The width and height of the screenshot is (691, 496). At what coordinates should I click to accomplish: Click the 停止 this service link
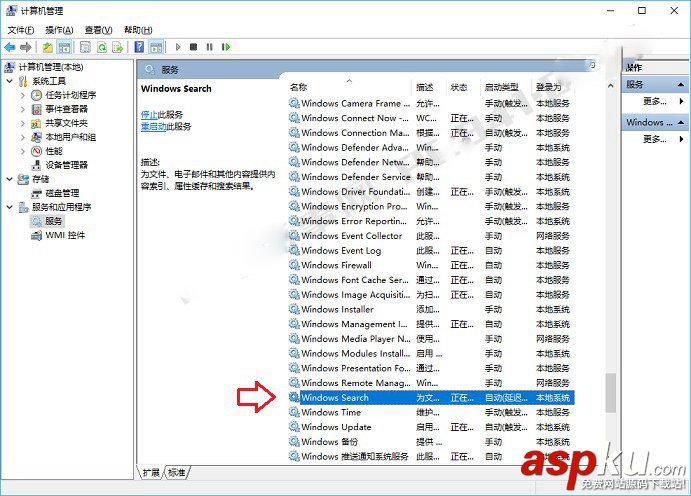point(149,115)
